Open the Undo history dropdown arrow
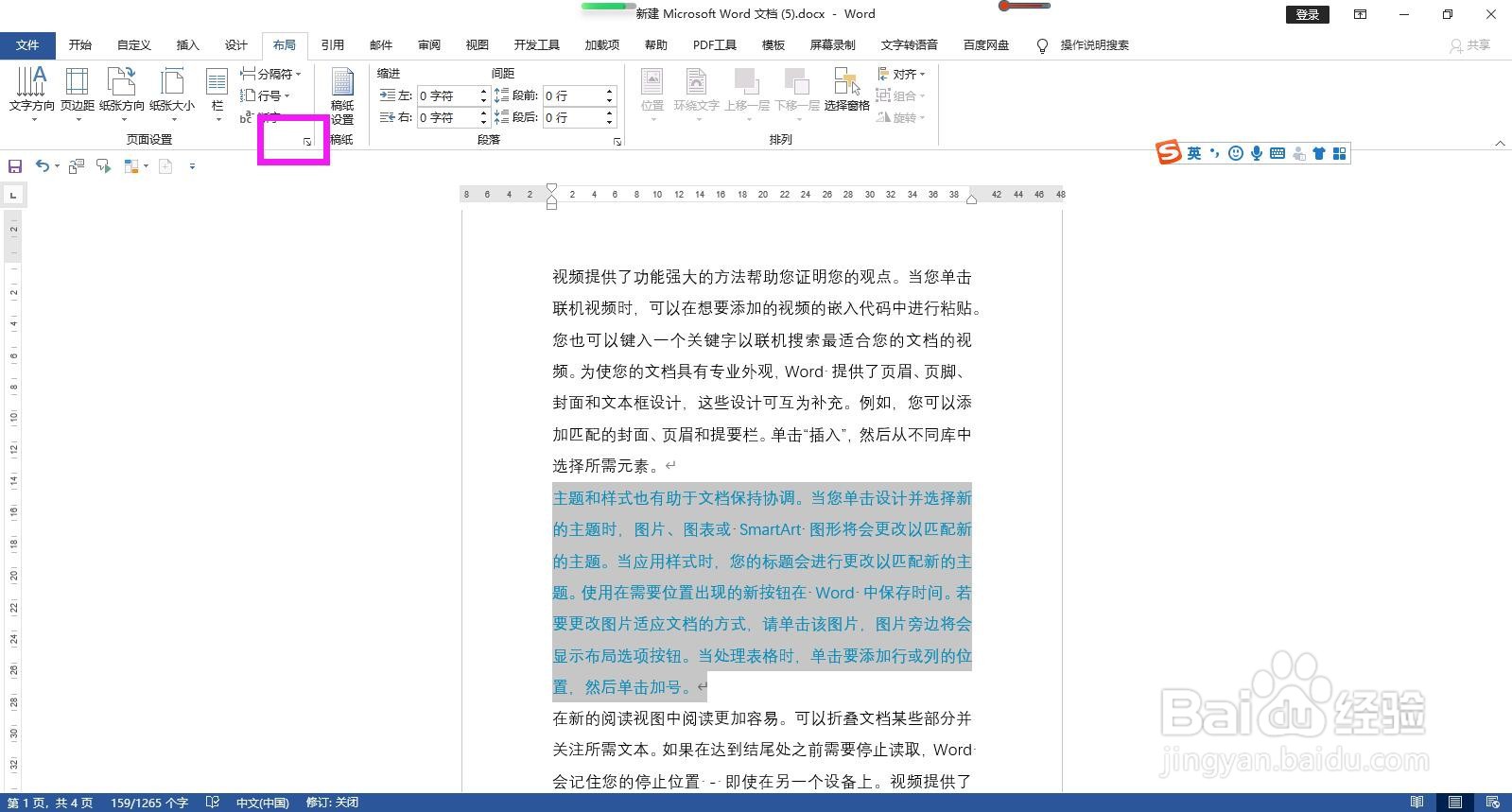Viewport: 1512px width, 812px height. pyautogui.click(x=57, y=166)
